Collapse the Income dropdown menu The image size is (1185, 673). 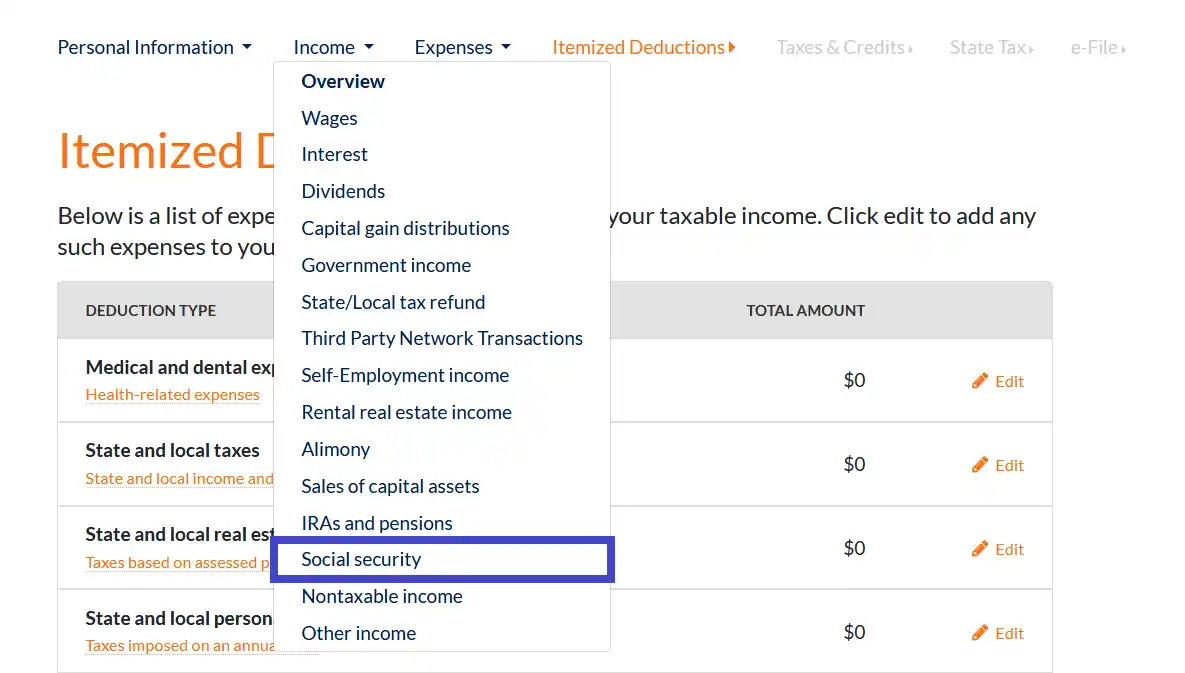(333, 47)
